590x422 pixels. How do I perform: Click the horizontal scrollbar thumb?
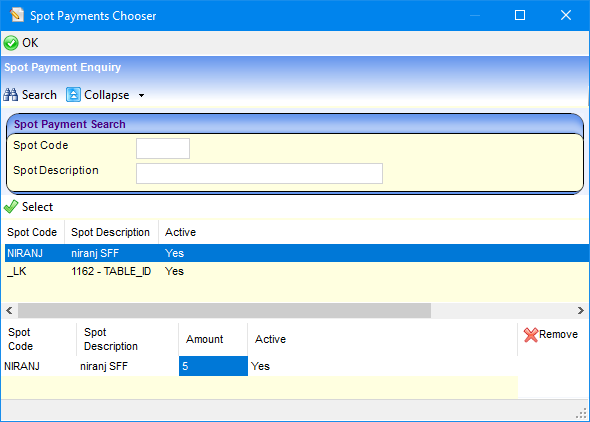pyautogui.click(x=224, y=311)
